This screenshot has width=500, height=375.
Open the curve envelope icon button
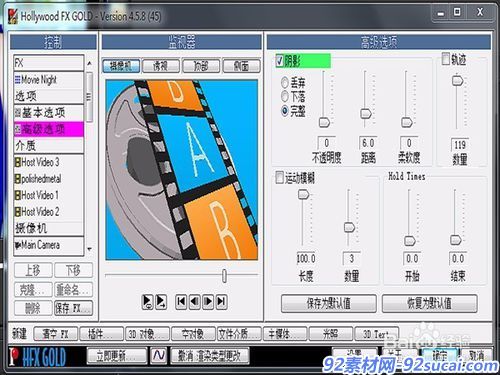(159, 355)
